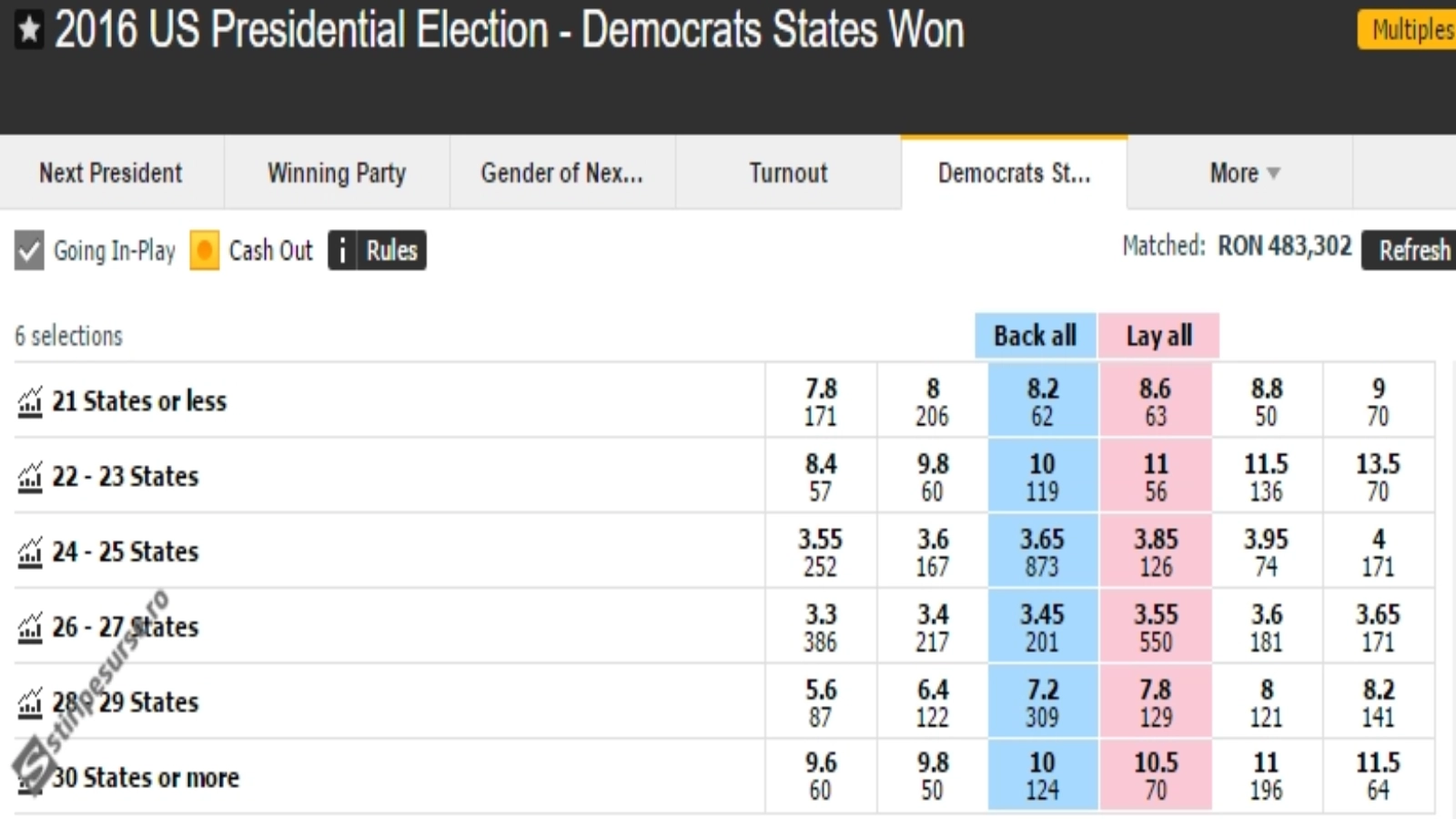Click the info icon next to Rules
The width and height of the screenshot is (1456, 819).
pyautogui.click(x=342, y=250)
